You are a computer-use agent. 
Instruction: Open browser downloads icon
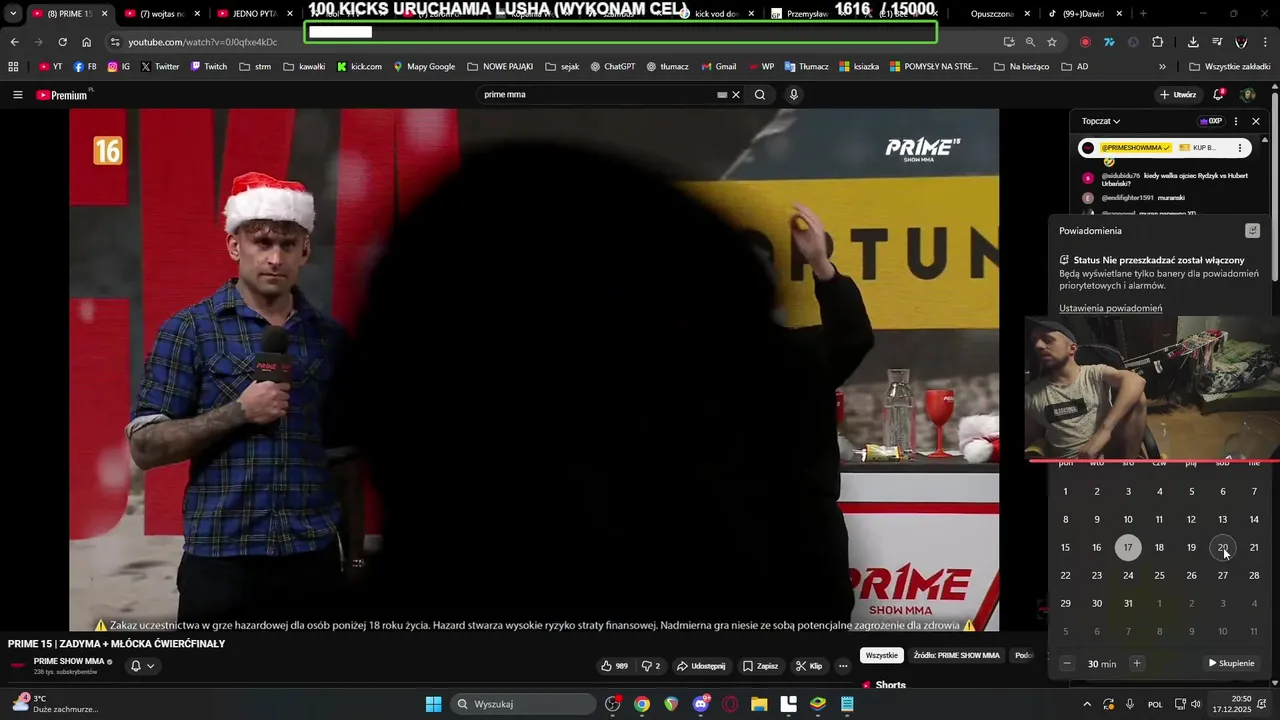tap(1193, 42)
